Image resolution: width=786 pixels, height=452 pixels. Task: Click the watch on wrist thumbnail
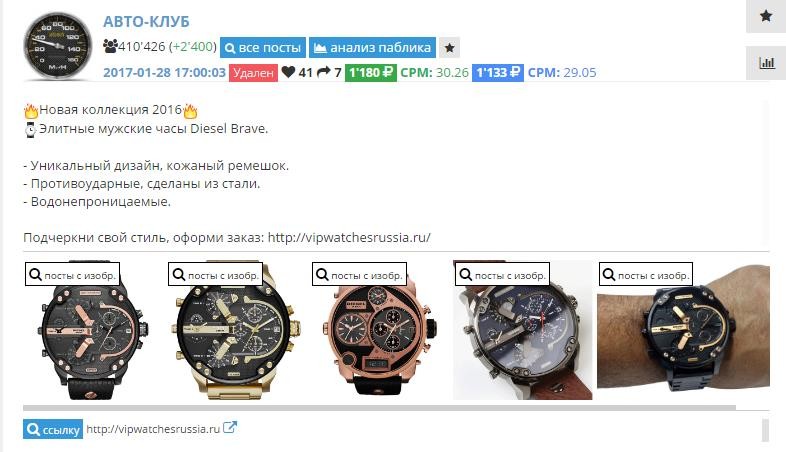coord(683,333)
